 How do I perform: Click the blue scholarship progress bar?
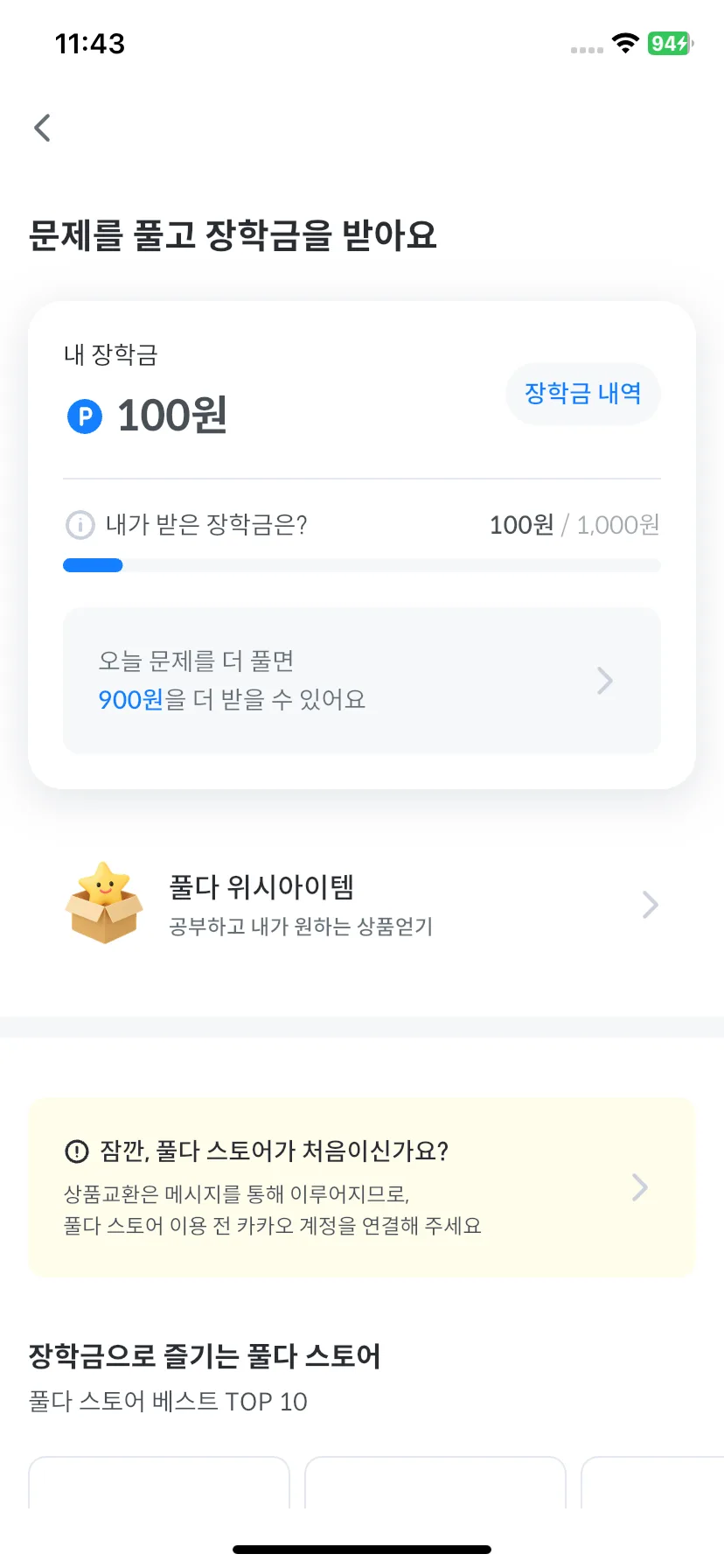93,565
